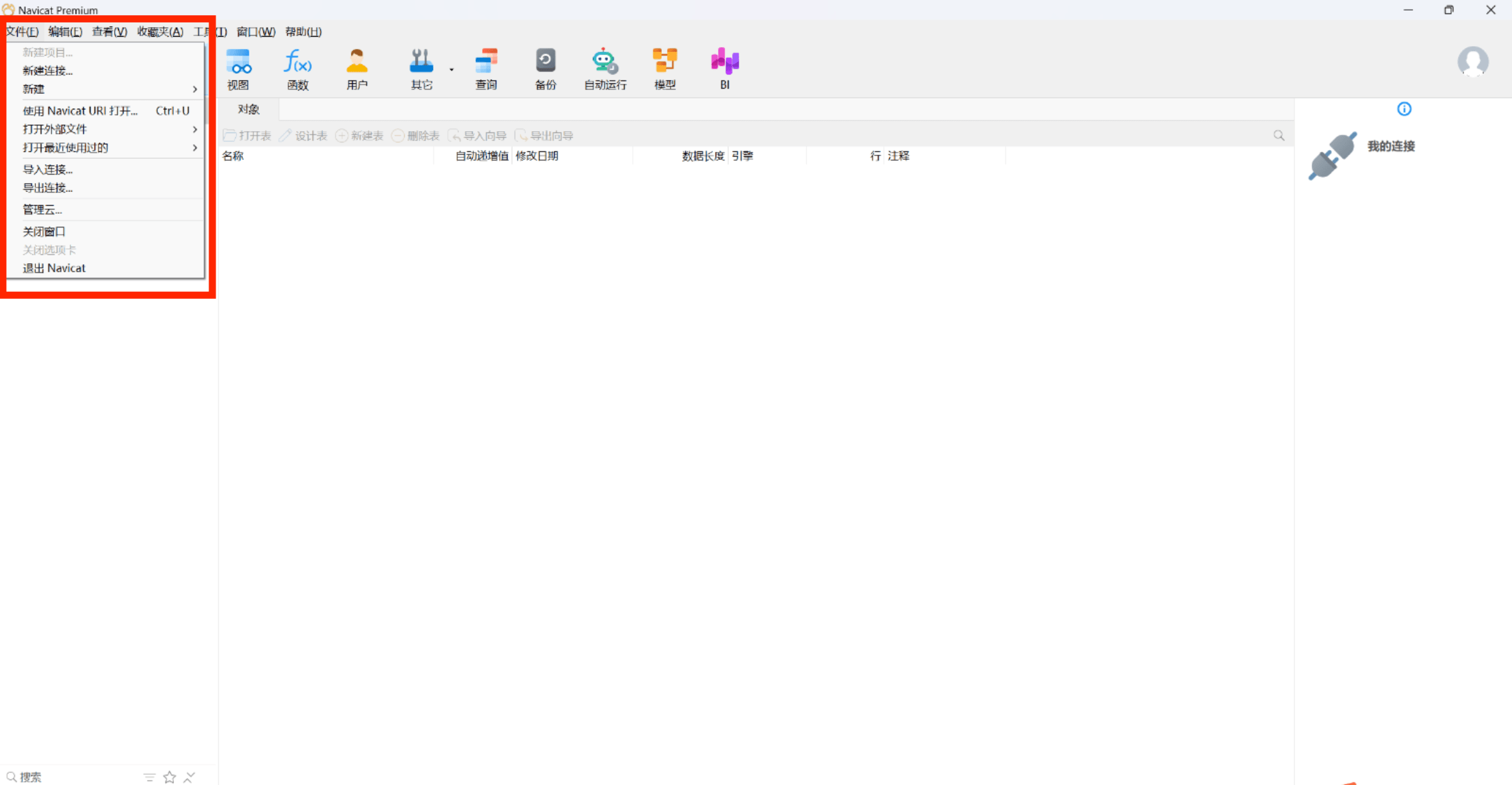
Task: Restore down the Navicat Premium window
Action: [1449, 10]
